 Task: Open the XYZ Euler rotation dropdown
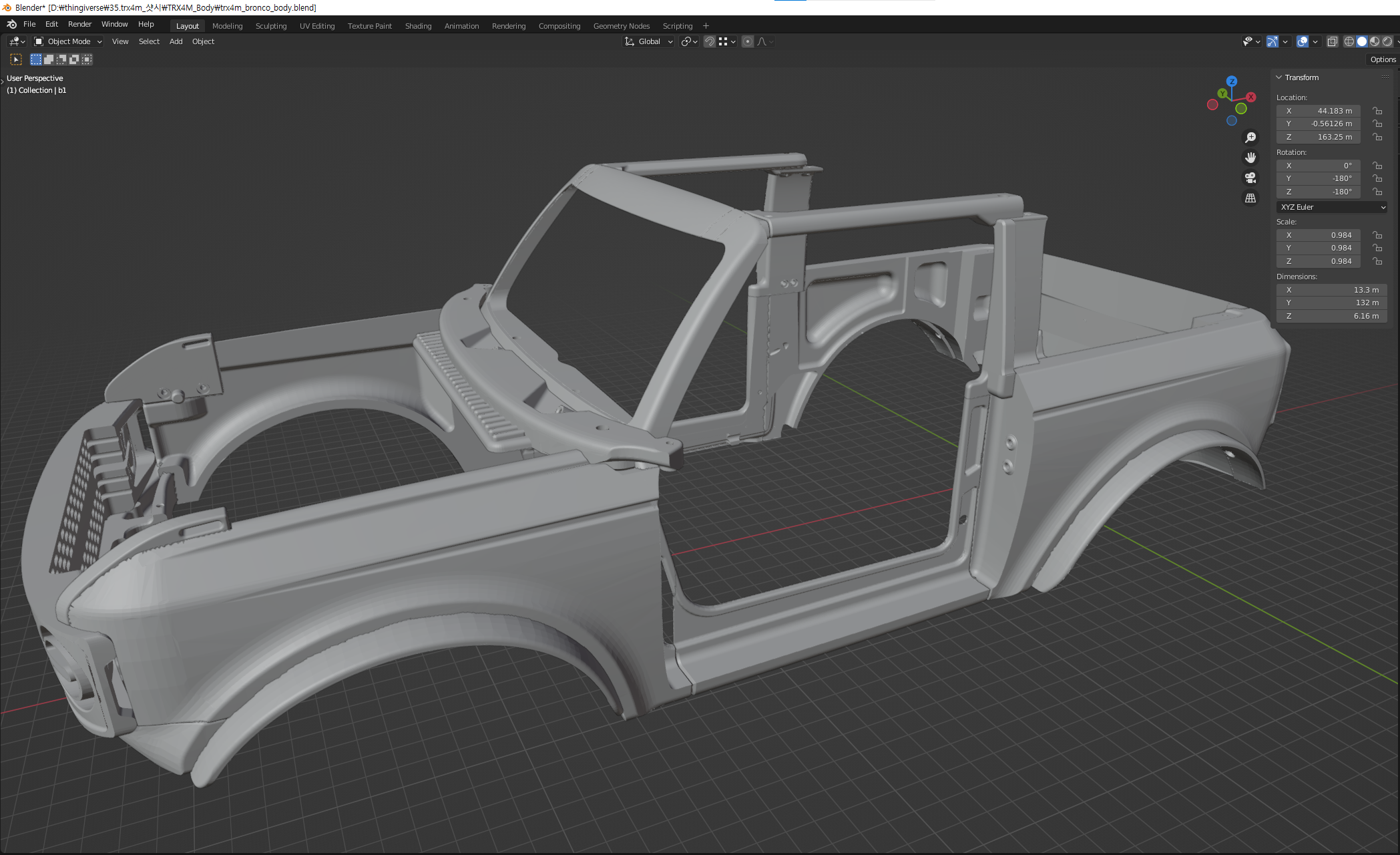click(1333, 207)
